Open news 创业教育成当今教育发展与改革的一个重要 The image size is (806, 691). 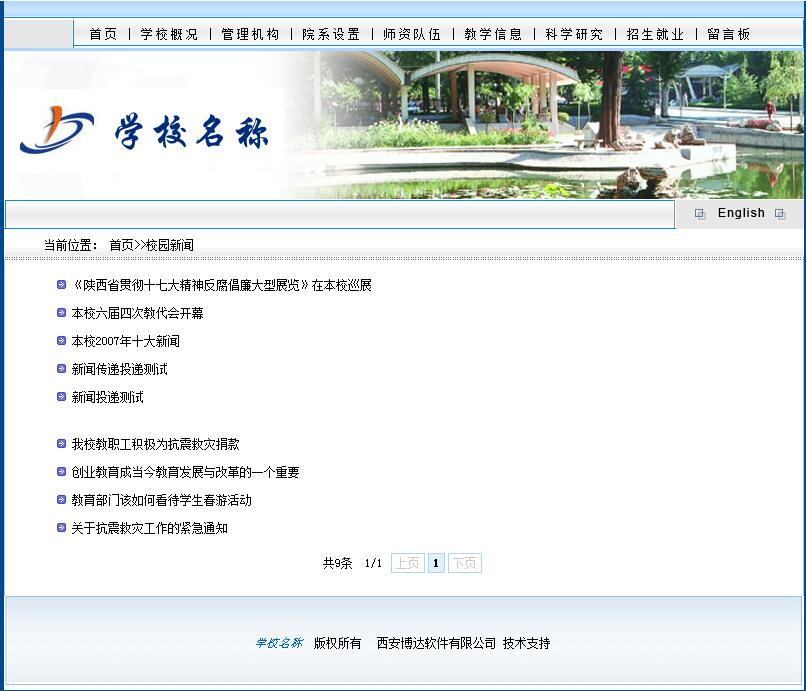(x=185, y=472)
